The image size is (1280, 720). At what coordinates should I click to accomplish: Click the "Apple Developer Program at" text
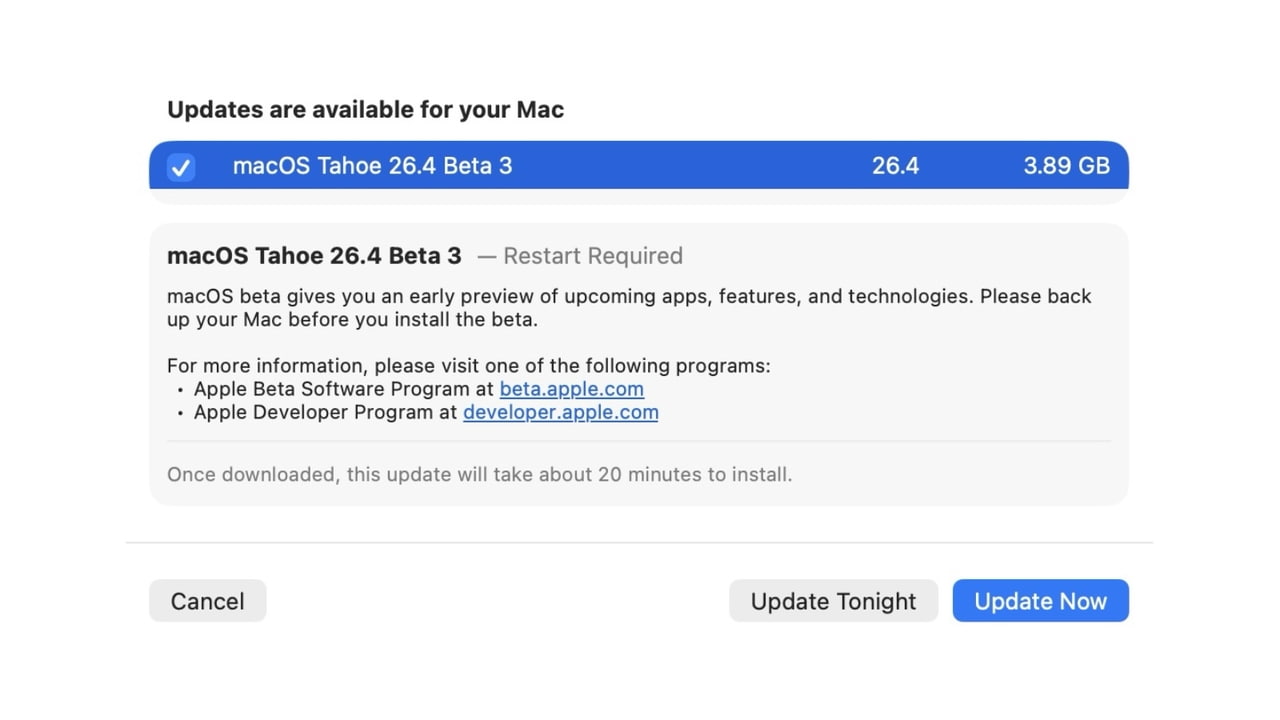pyautogui.click(x=326, y=412)
